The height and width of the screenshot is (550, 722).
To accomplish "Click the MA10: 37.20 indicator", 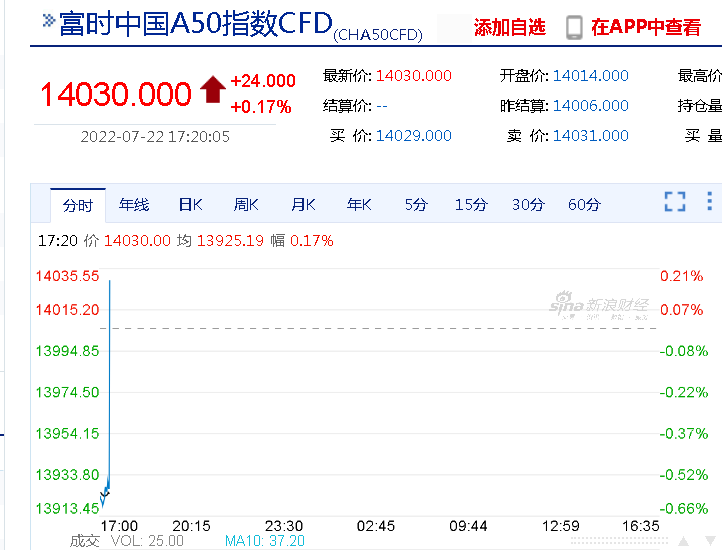I will pyautogui.click(x=265, y=541).
